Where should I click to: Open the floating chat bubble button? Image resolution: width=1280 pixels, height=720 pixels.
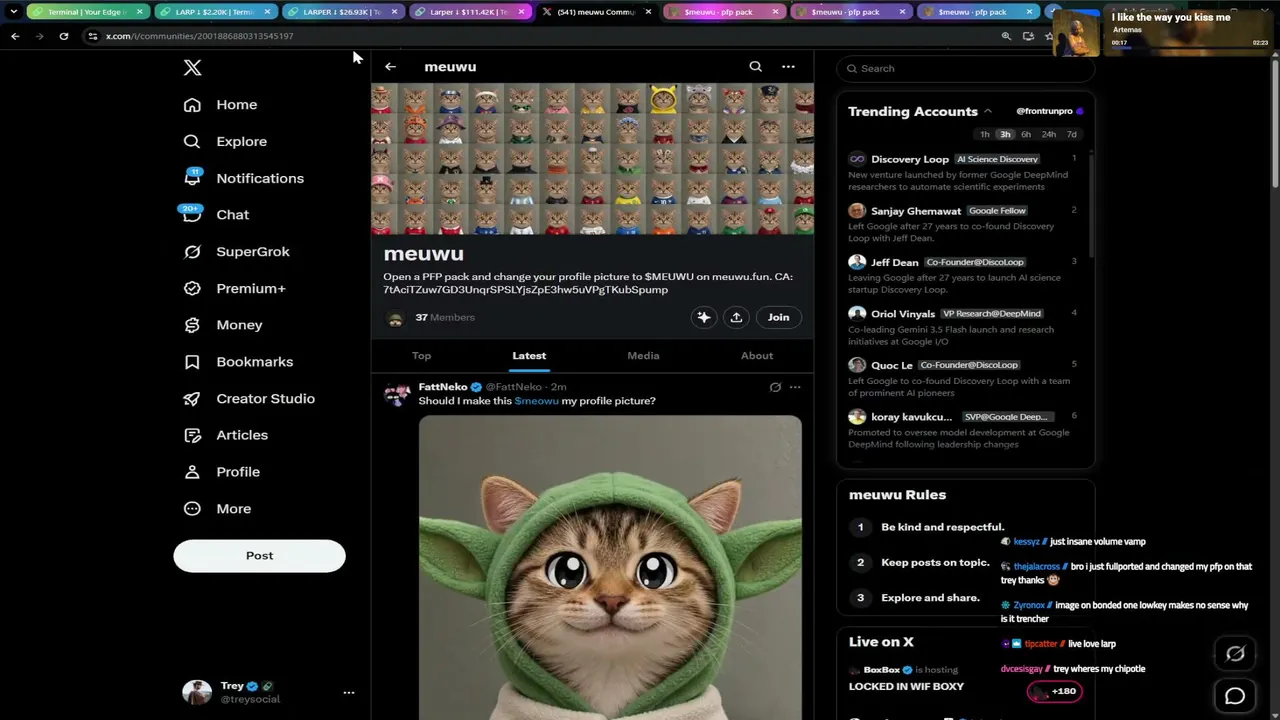point(1235,696)
